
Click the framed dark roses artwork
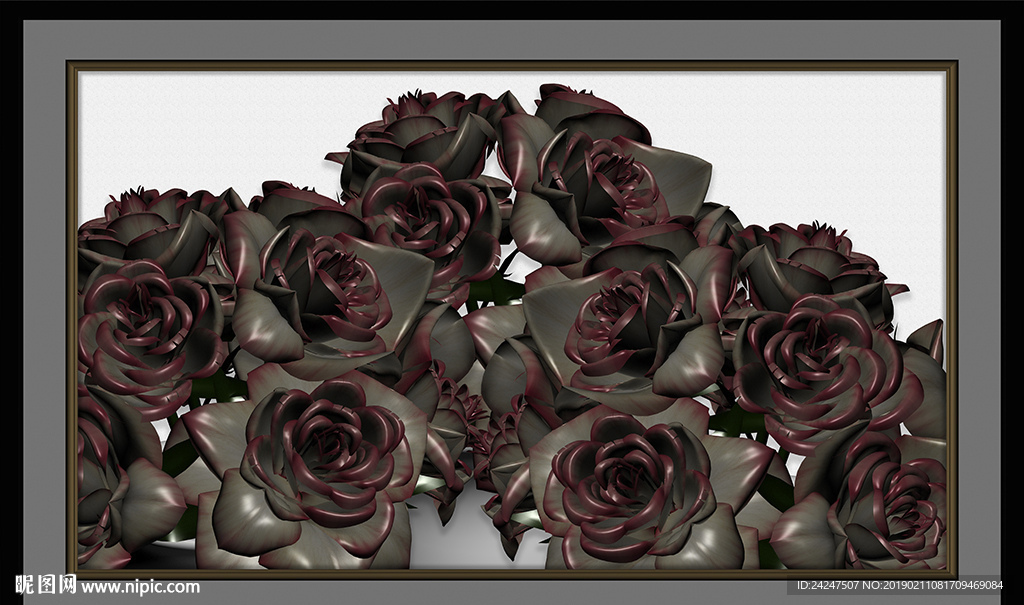click(512, 319)
